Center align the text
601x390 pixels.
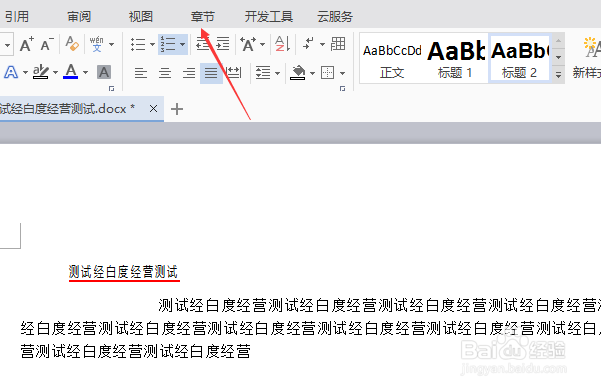click(165, 72)
